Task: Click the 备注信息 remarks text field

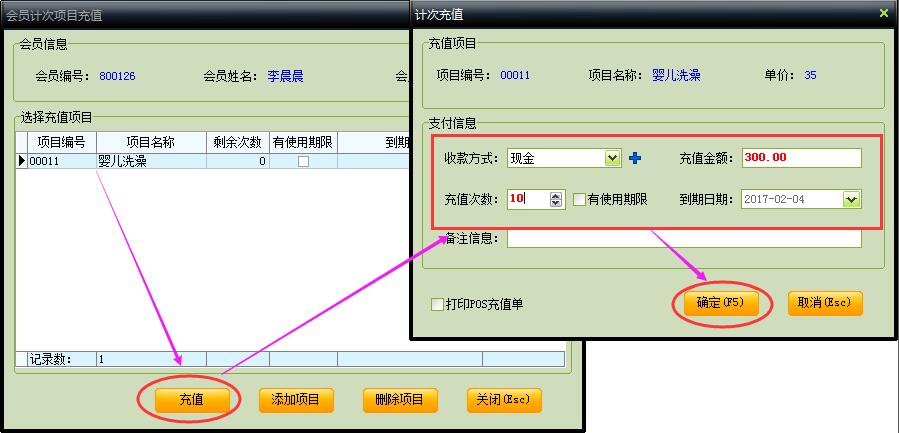Action: tap(684, 239)
